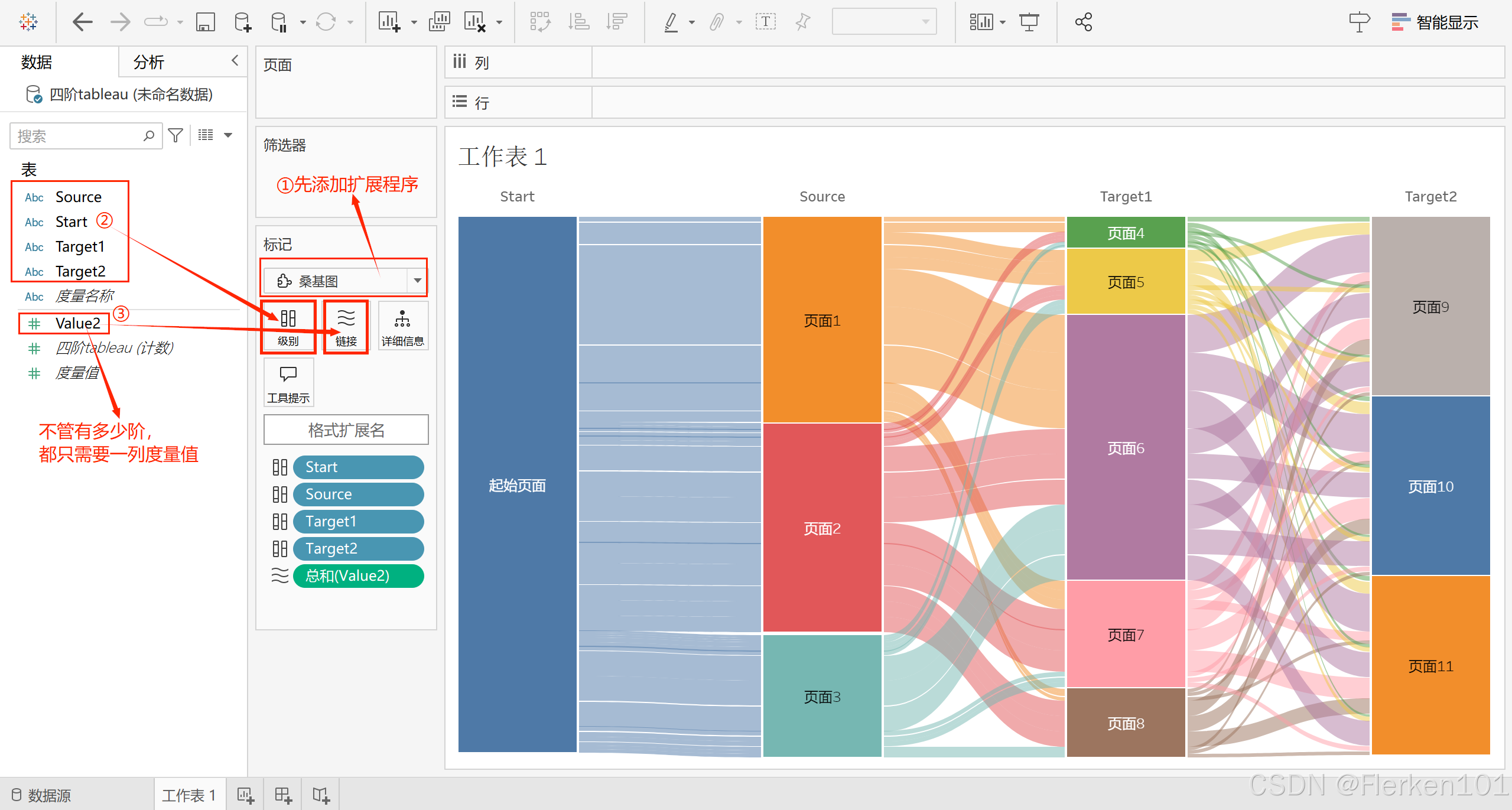Viewport: 1512px width, 810px height.
Task: Open the 智能显示 Show Me panel
Action: pyautogui.click(x=1435, y=22)
